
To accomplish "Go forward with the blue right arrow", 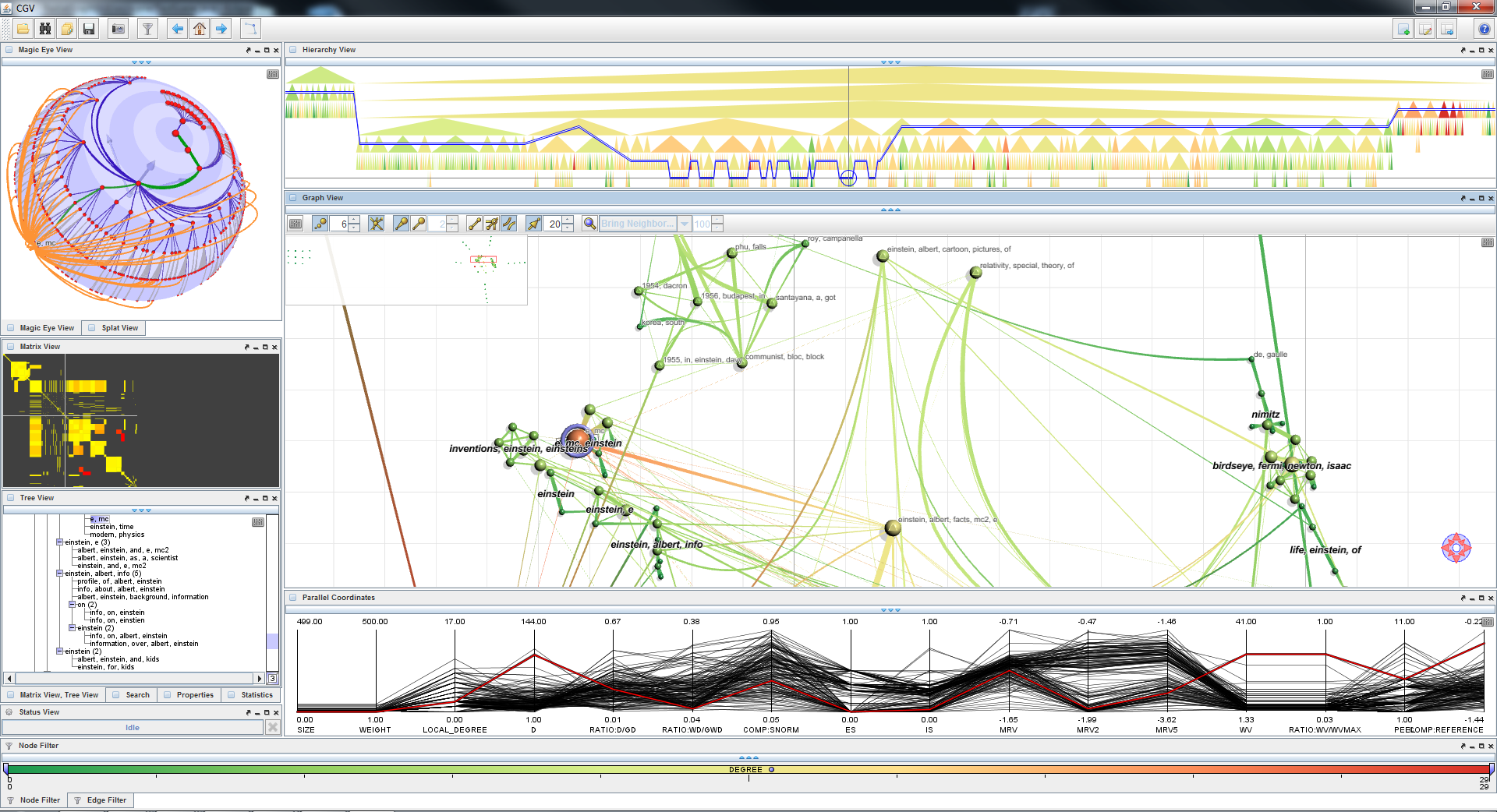I will (221, 29).
